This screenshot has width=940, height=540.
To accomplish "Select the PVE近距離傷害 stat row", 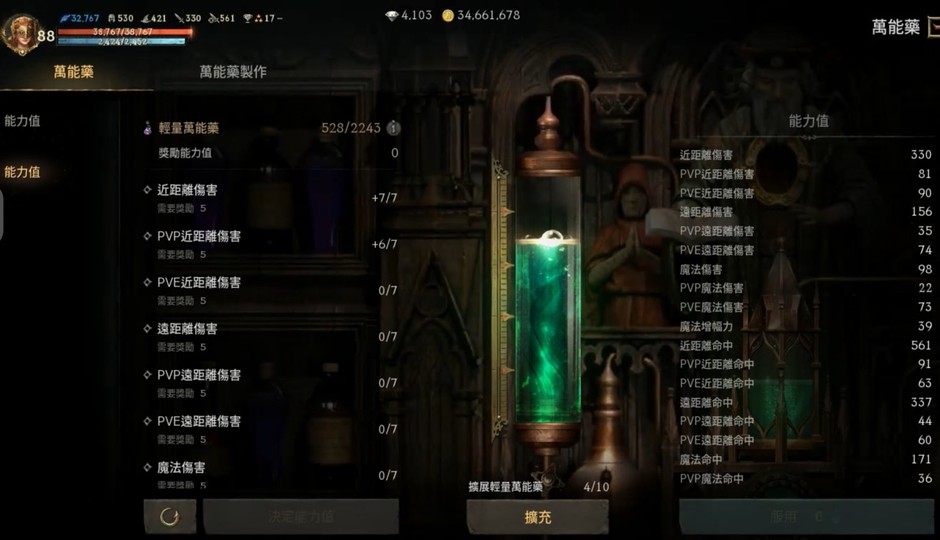I will pos(271,290).
